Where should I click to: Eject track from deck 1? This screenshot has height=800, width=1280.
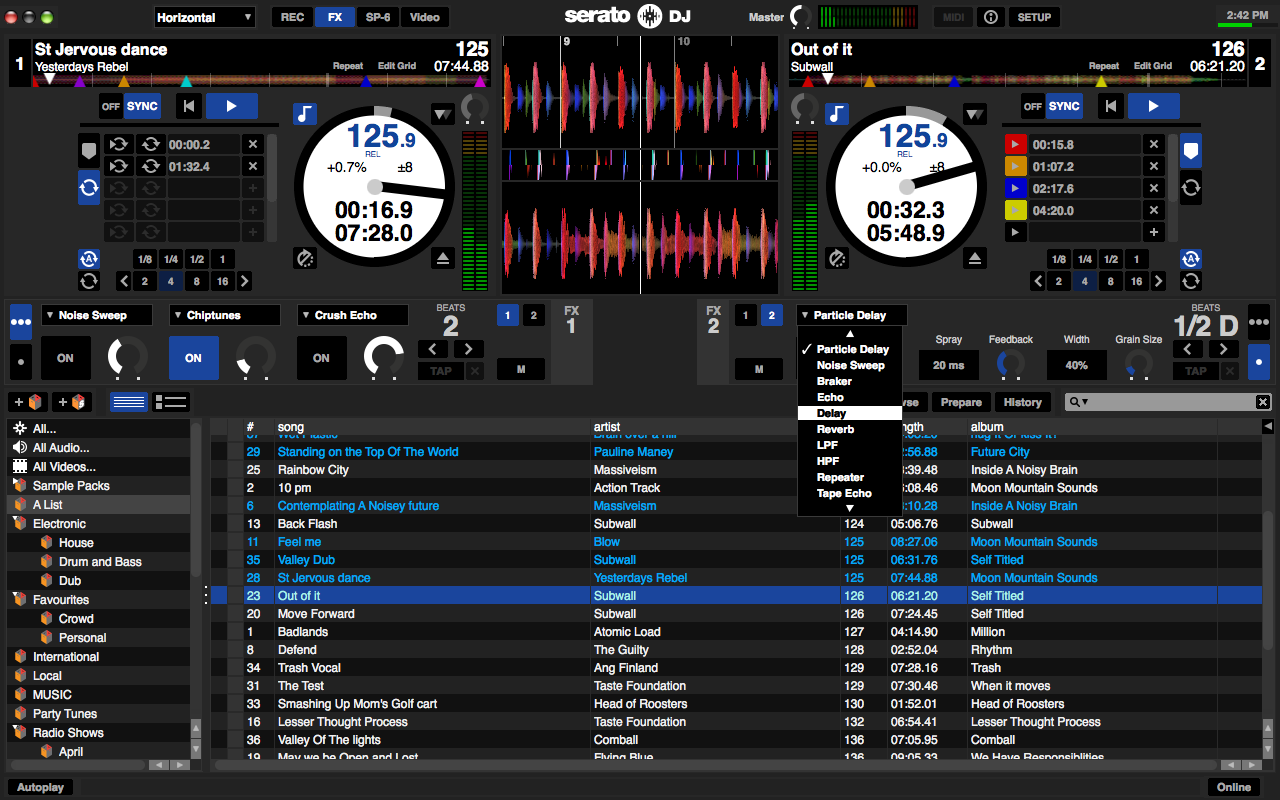click(444, 258)
